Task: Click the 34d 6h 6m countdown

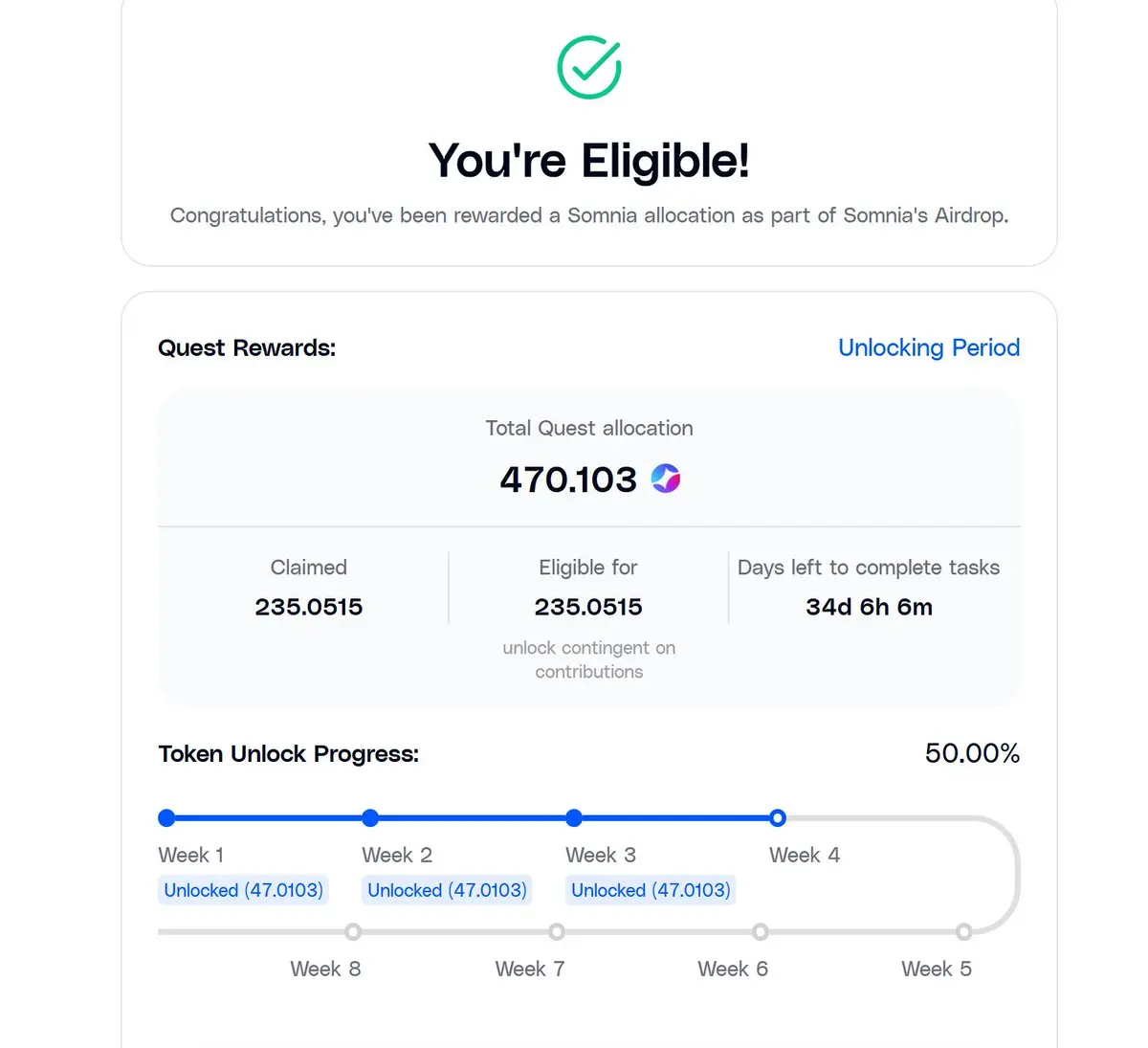Action: pos(869,607)
